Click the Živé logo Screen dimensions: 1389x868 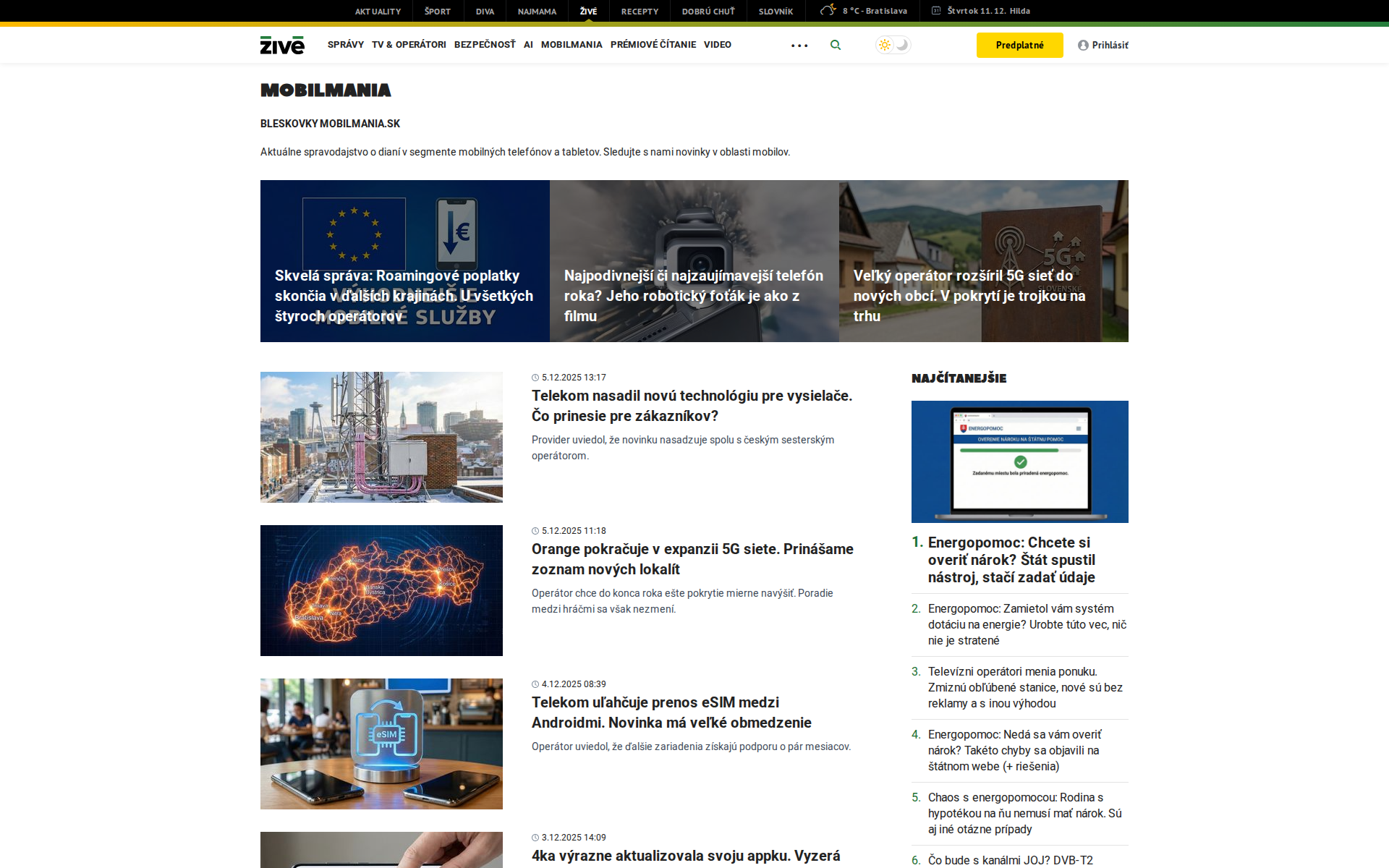coord(282,44)
